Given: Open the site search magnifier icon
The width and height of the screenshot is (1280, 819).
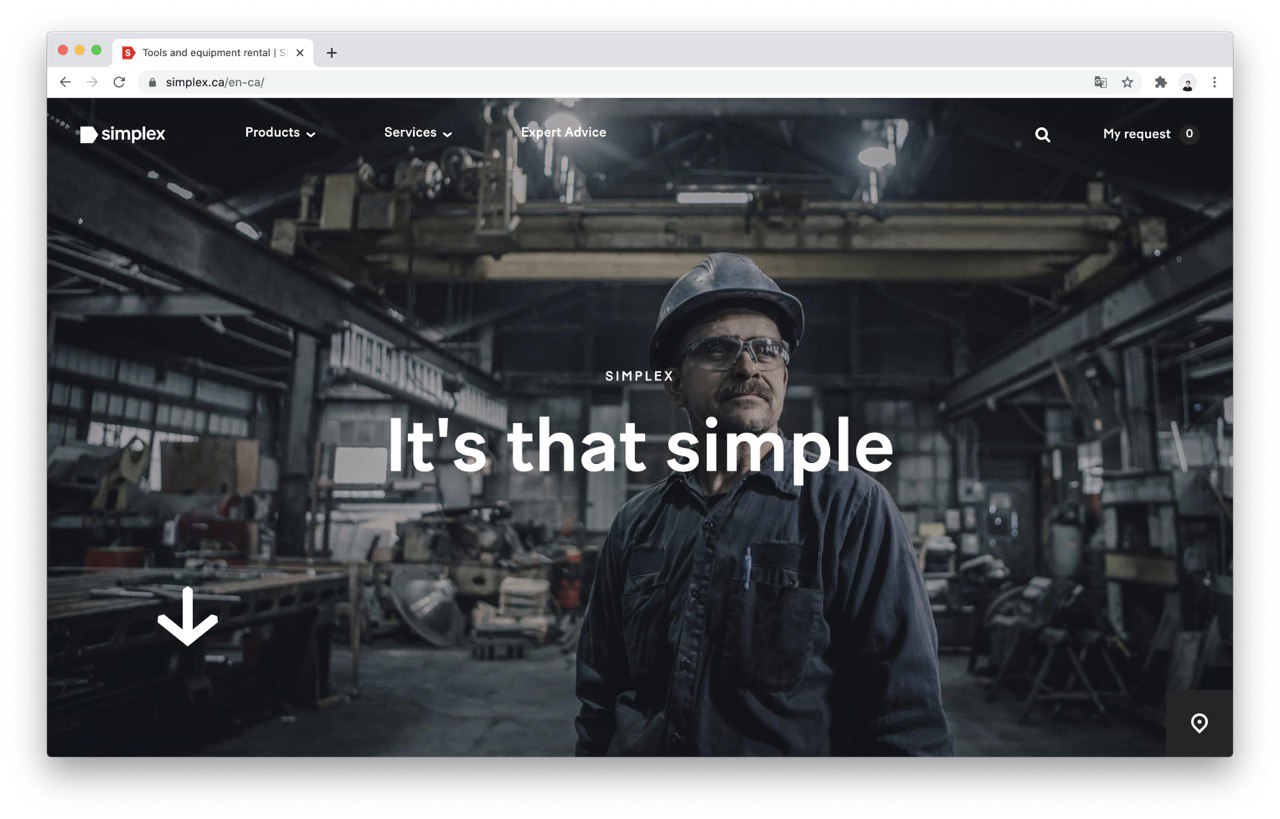Looking at the screenshot, I should coord(1042,134).
